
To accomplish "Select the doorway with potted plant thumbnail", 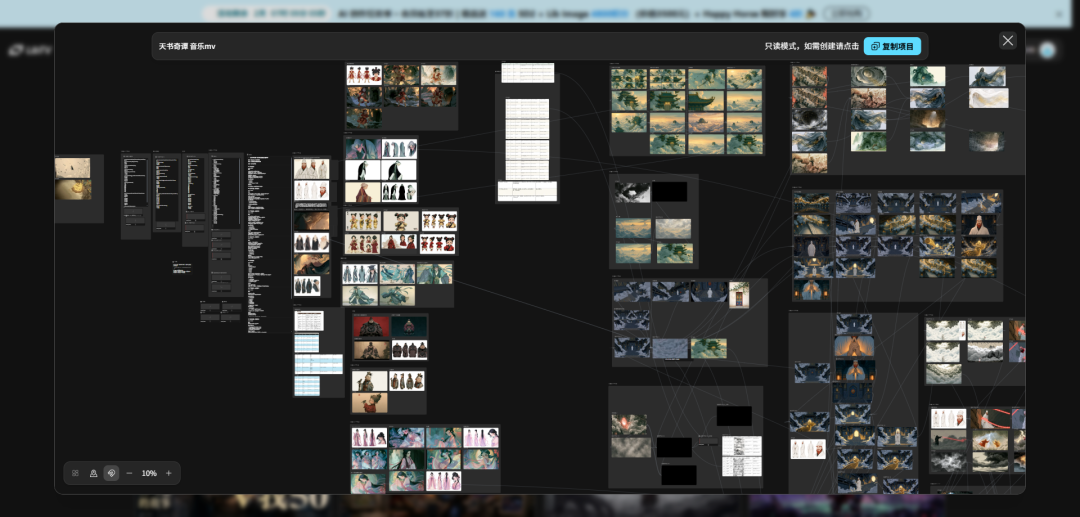I will (739, 295).
